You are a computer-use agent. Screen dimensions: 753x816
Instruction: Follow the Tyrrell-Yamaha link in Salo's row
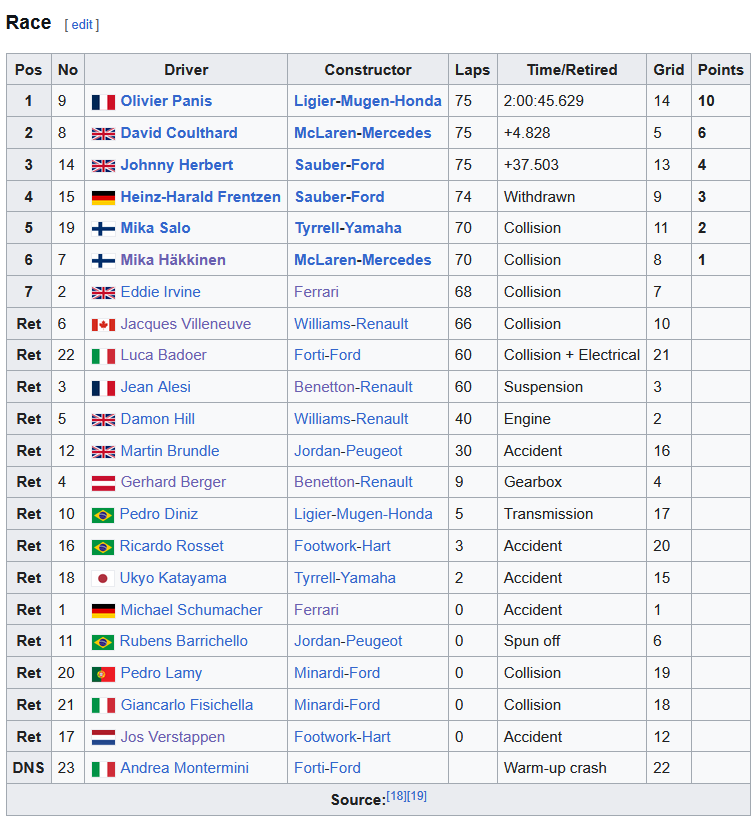pyautogui.click(x=348, y=228)
